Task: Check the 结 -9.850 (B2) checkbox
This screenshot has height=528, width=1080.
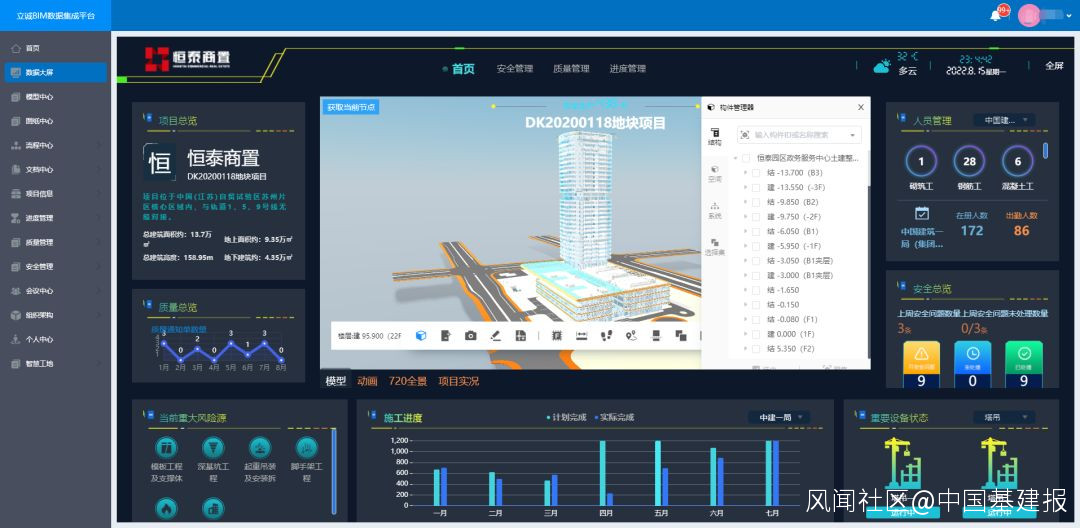Action: click(756, 202)
